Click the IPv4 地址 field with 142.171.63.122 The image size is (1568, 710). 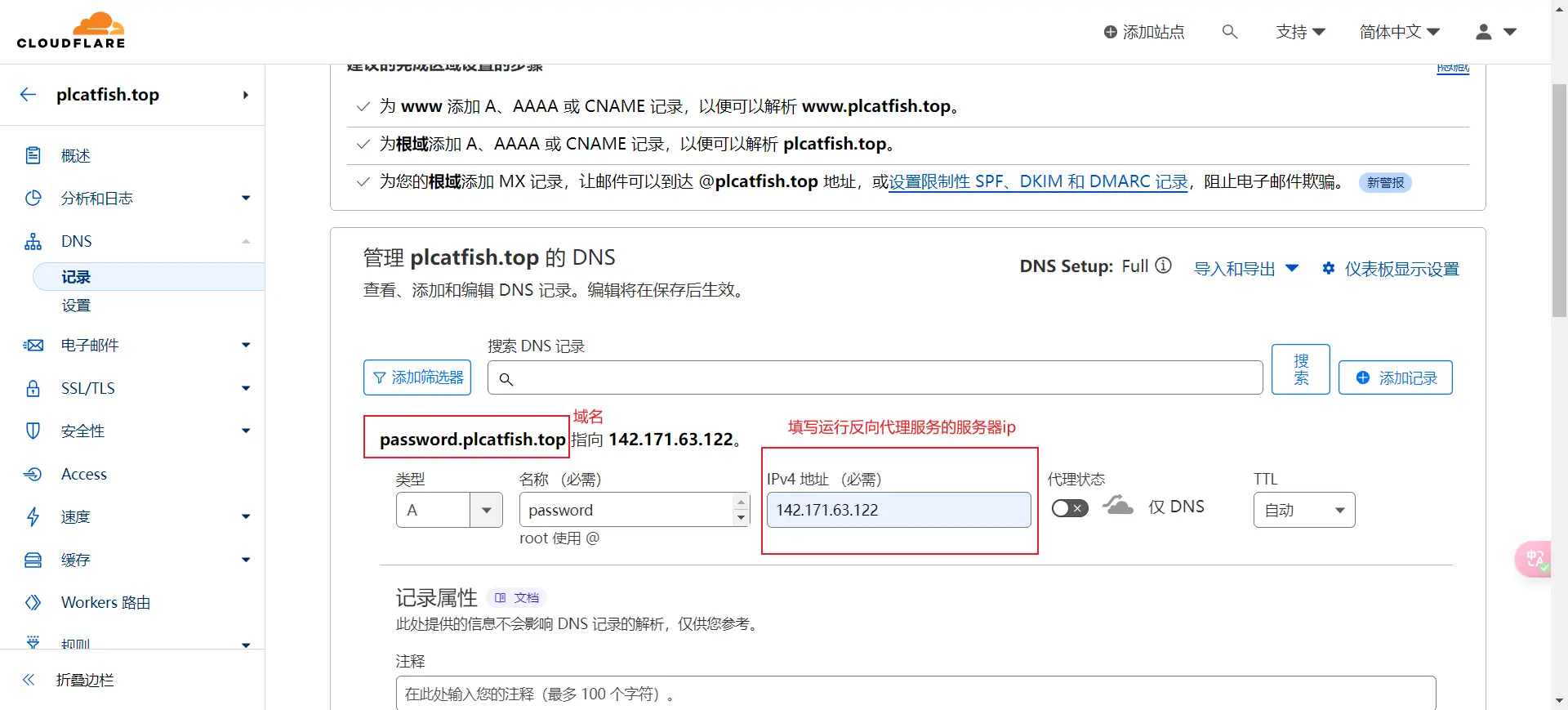899,510
